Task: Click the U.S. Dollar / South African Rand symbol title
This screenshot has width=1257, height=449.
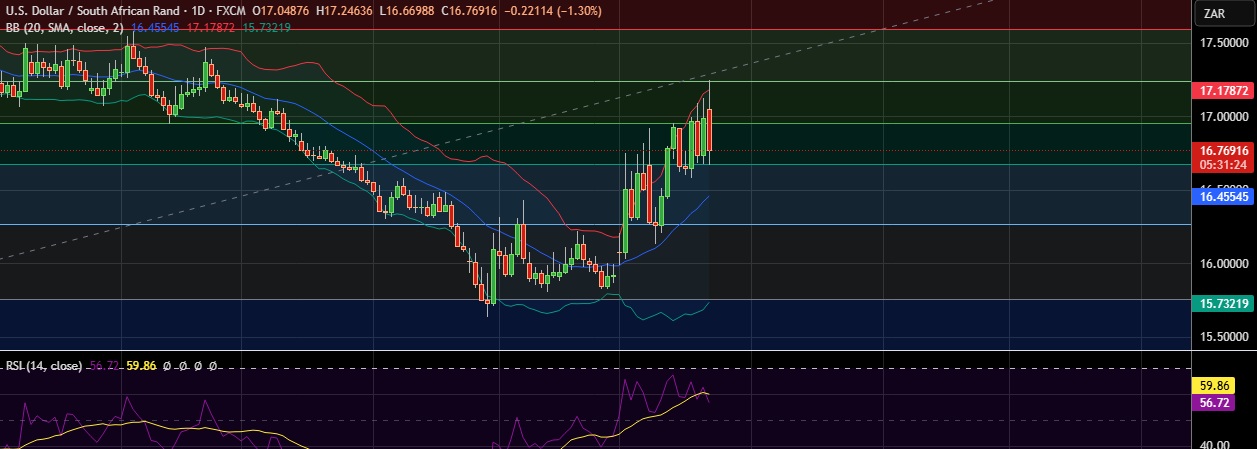Action: click(91, 10)
